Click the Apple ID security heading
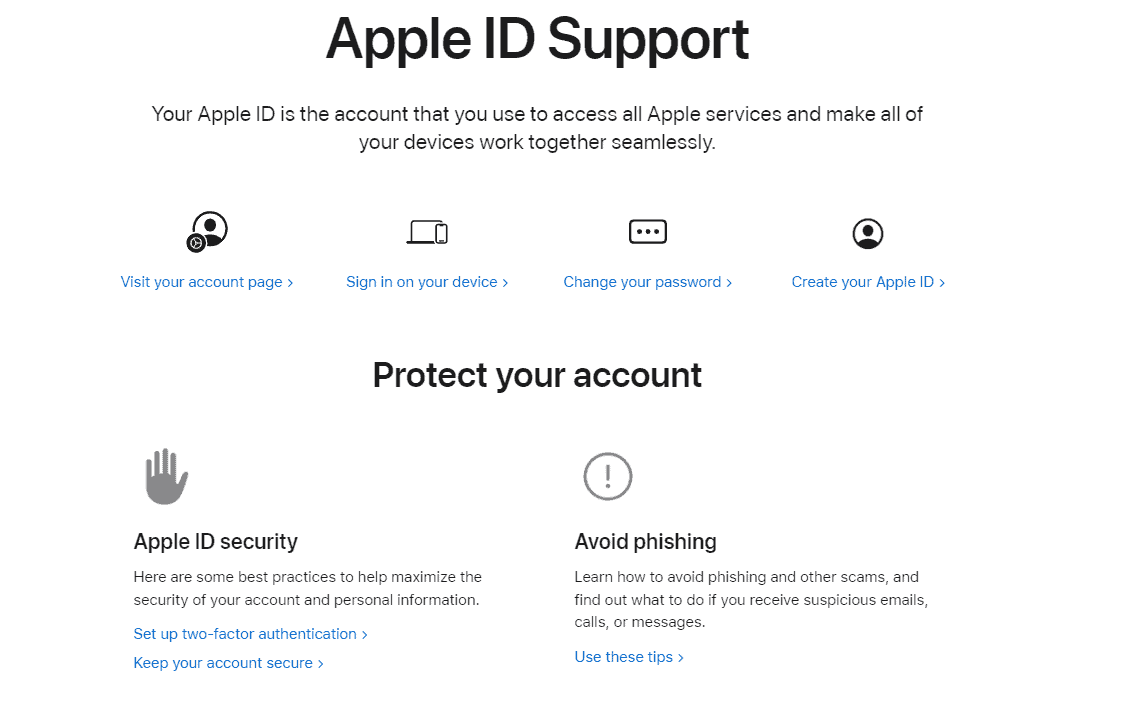This screenshot has width=1128, height=708. coord(215,542)
